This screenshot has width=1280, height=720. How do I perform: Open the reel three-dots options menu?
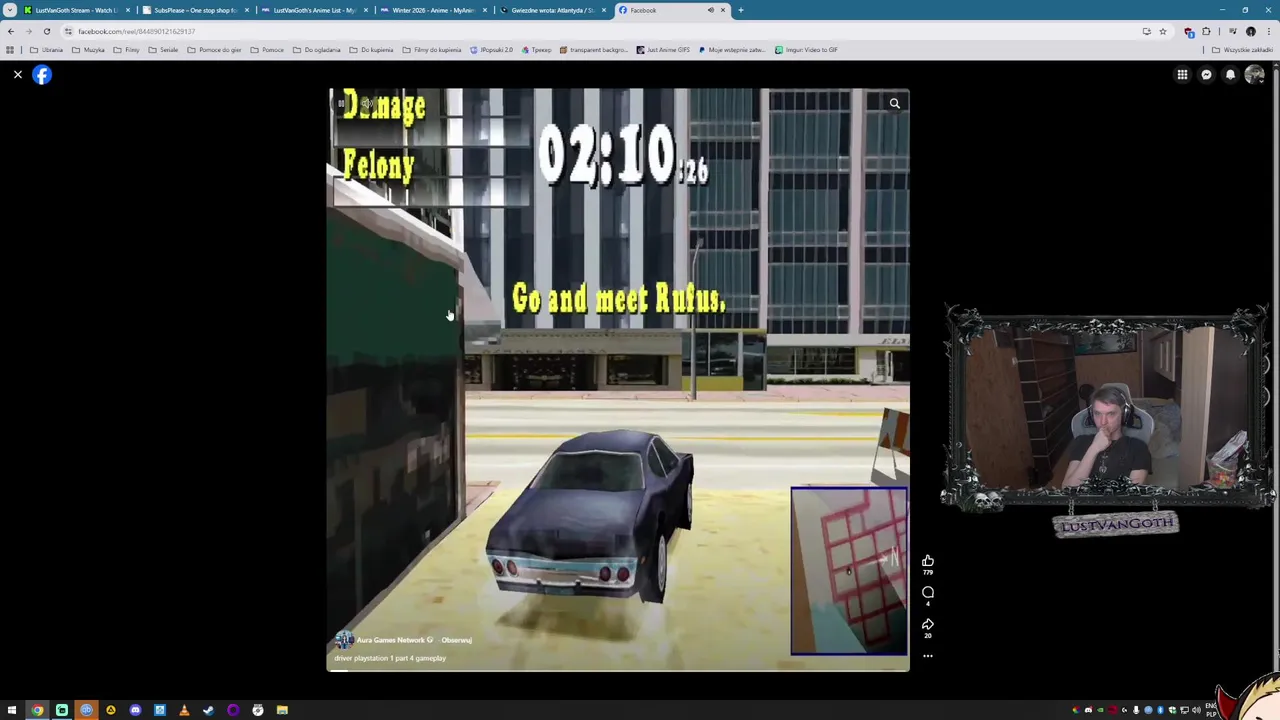coord(928,656)
